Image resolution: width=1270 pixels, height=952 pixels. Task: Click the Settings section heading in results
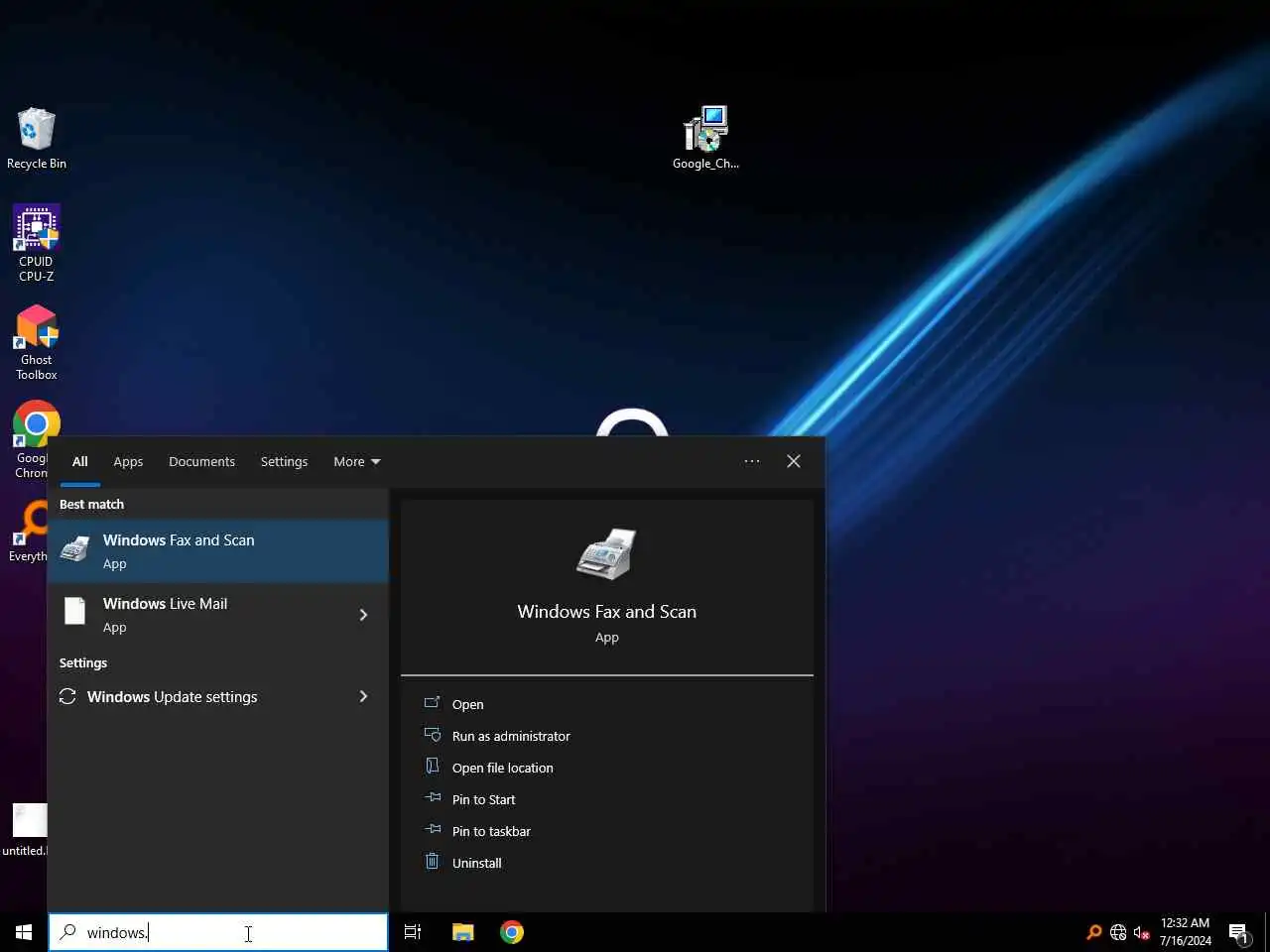click(83, 662)
